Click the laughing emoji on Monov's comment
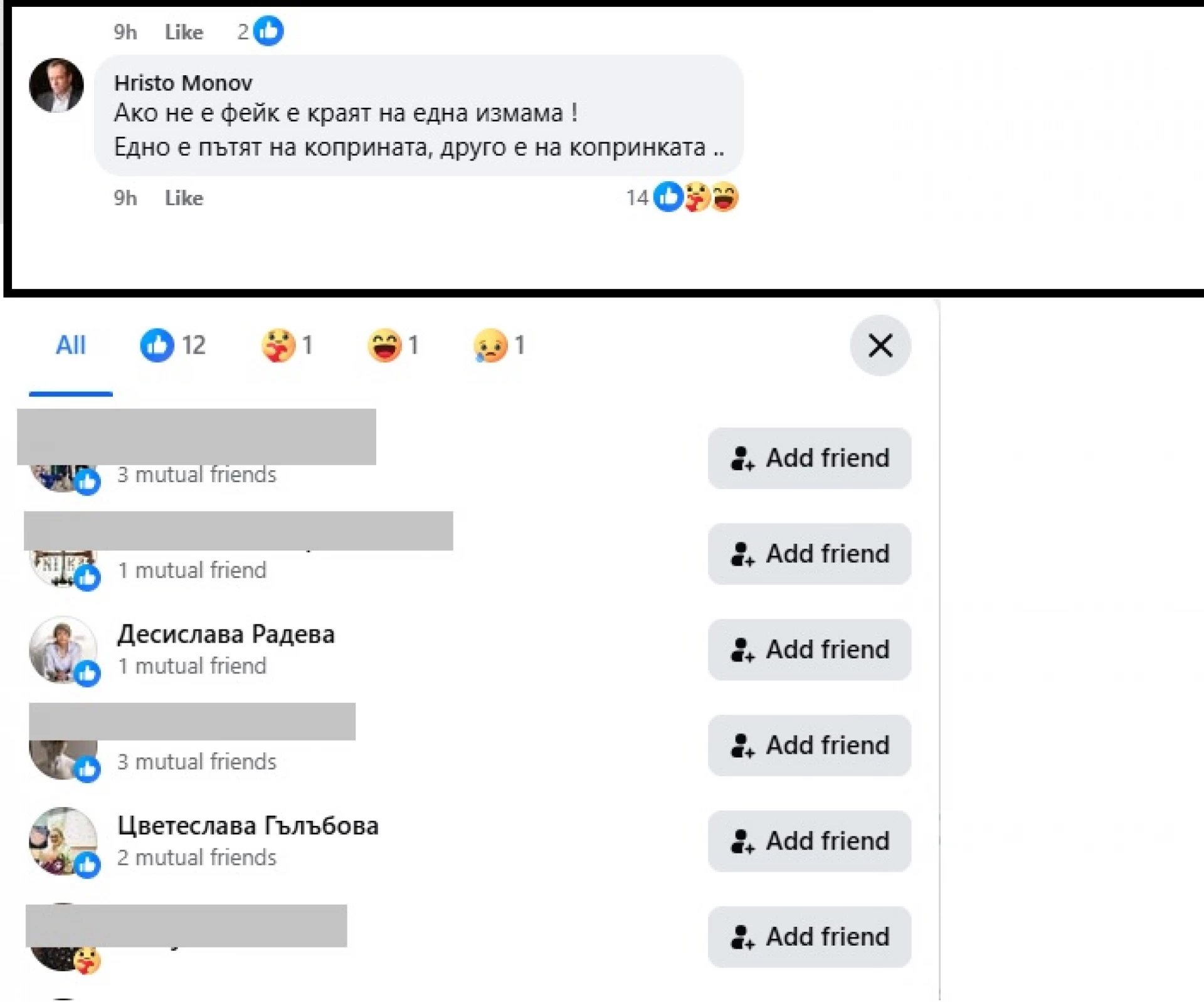Viewport: 1204px width, 1002px height. pos(726,198)
